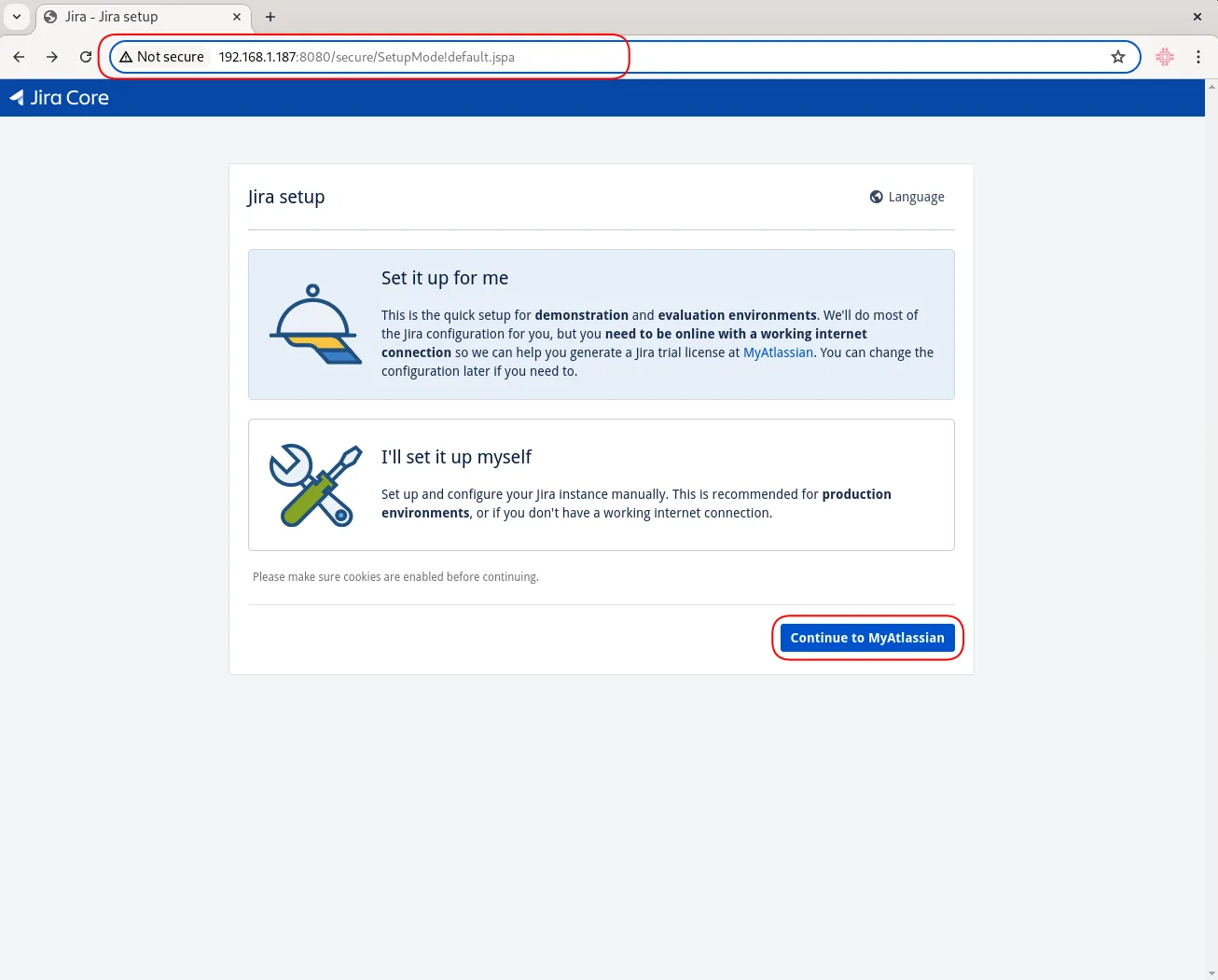Open the pink extension icon in the toolbar

click(1165, 57)
